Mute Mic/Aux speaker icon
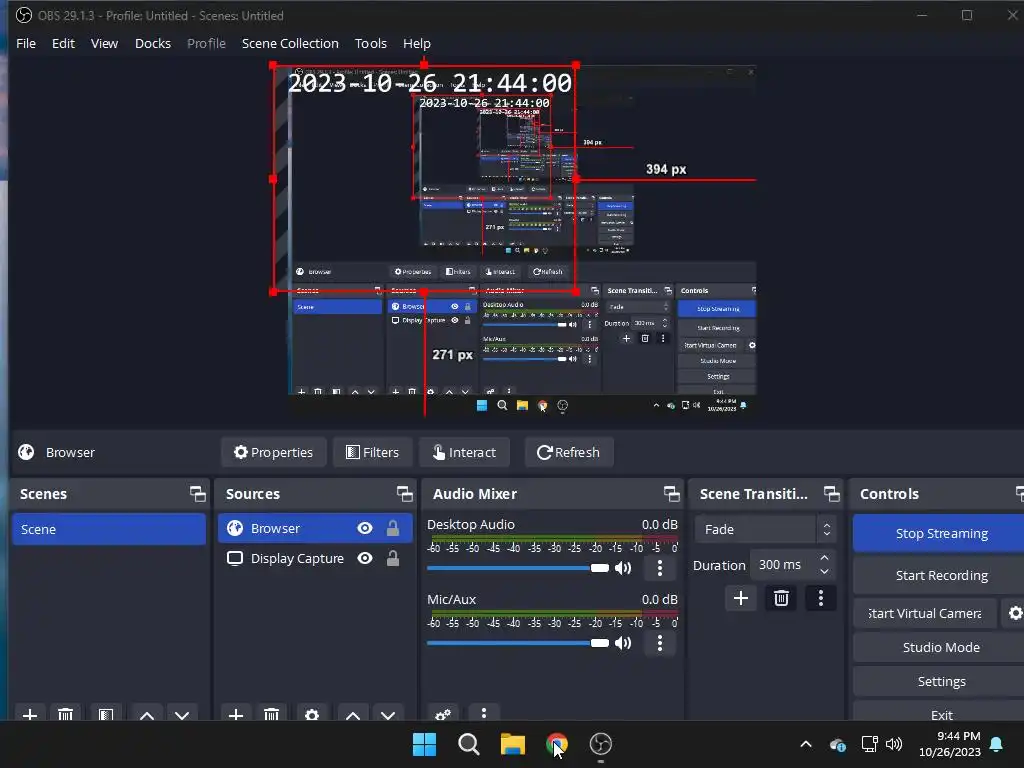This screenshot has height=768, width=1024. click(624, 643)
